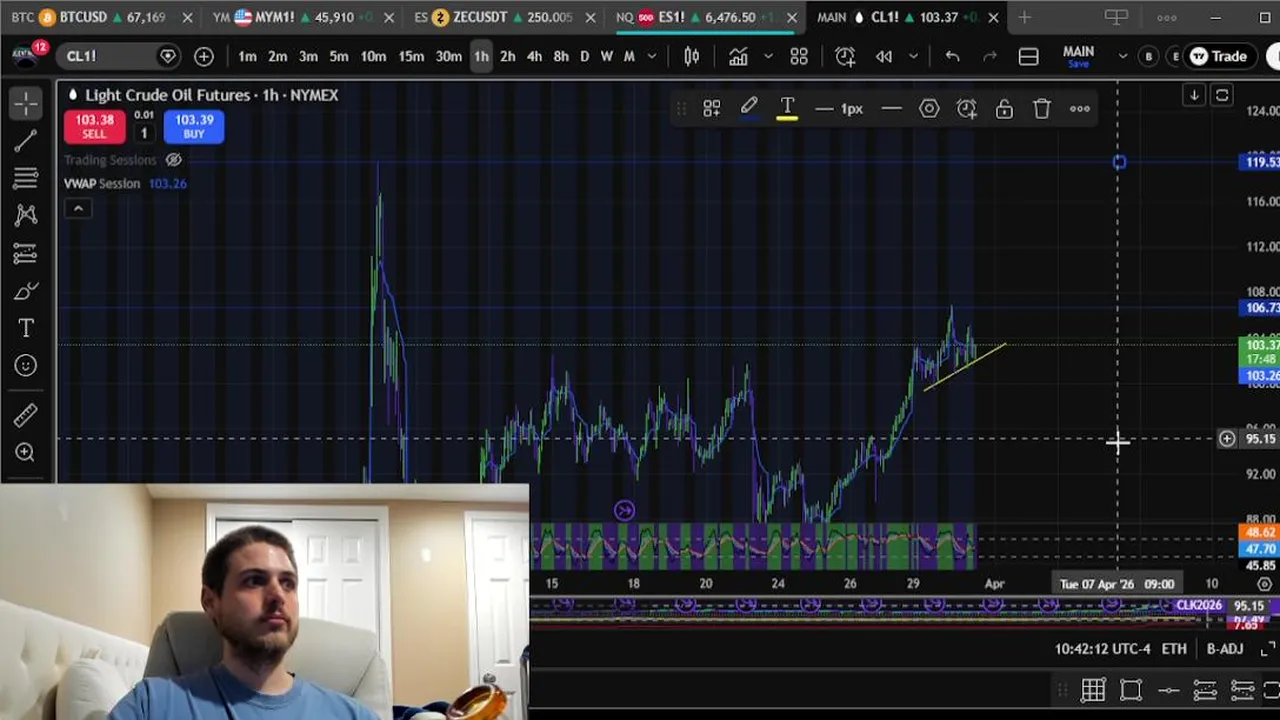Toggle auto-scale refresh button near price axis
1280x720 pixels.
click(x=1222, y=95)
